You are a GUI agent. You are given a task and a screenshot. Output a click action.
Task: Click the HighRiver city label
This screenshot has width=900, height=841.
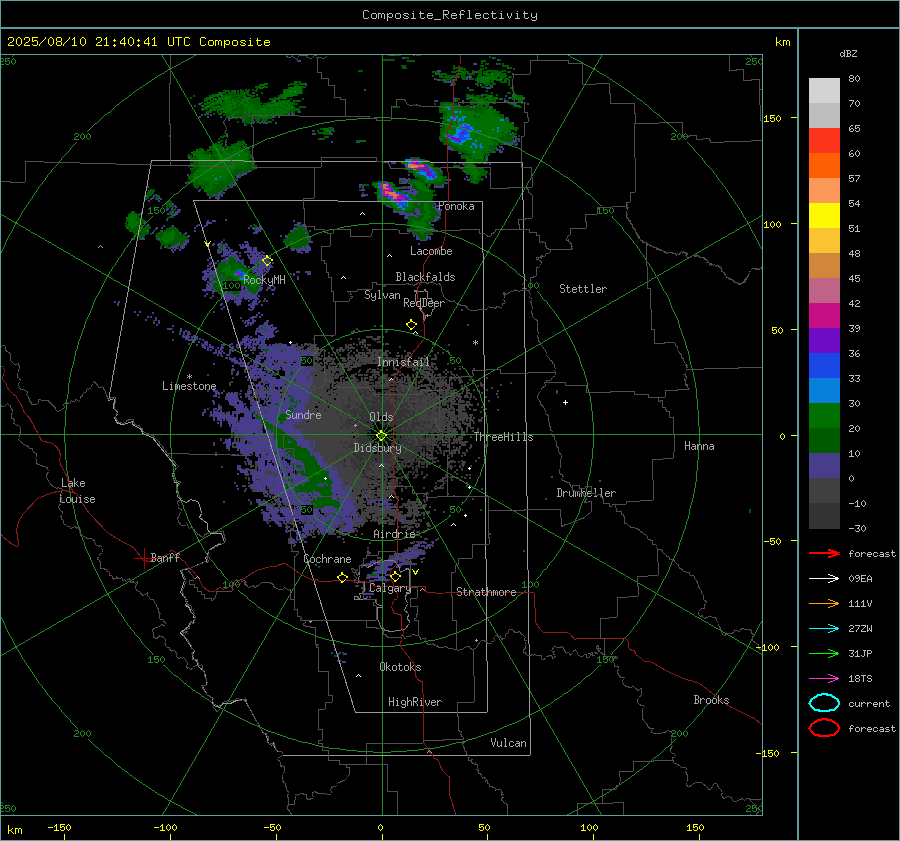tap(415, 702)
